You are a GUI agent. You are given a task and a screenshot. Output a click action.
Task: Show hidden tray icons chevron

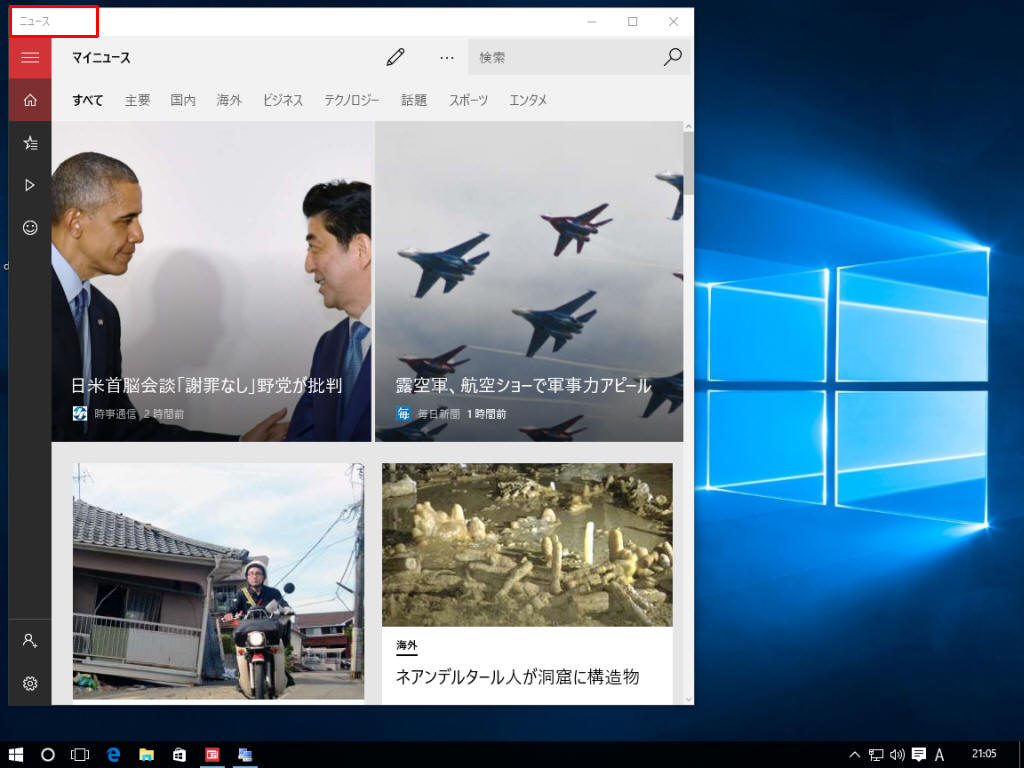854,755
